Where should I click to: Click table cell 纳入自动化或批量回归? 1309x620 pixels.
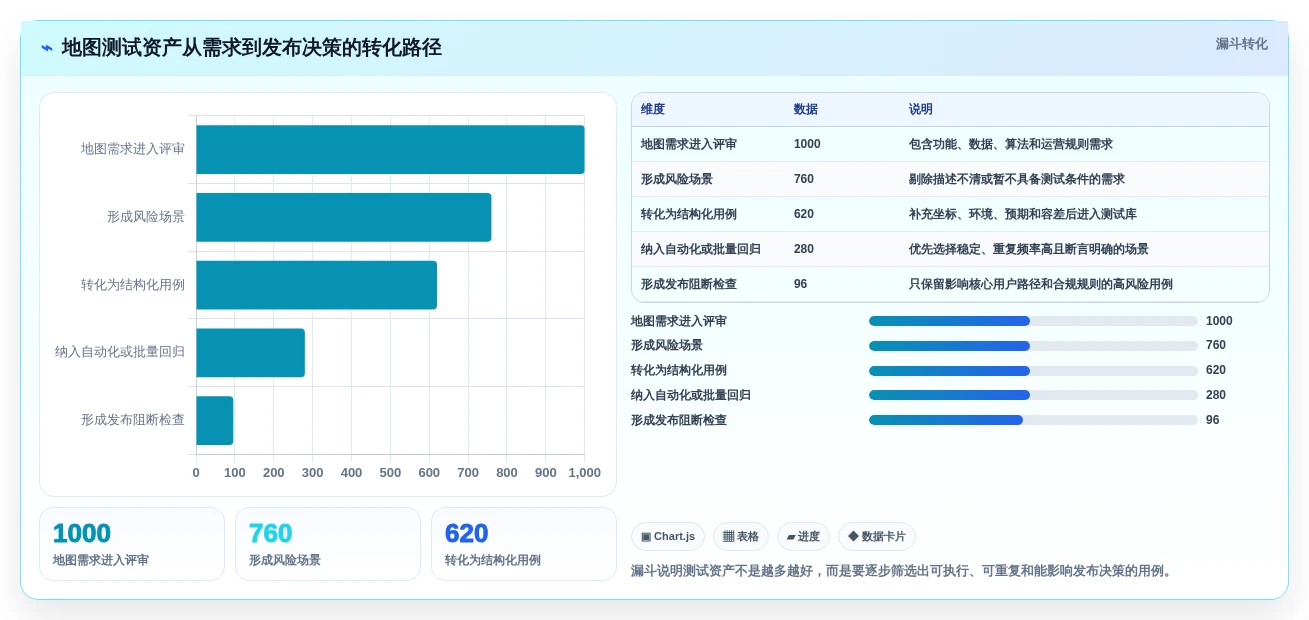(701, 249)
